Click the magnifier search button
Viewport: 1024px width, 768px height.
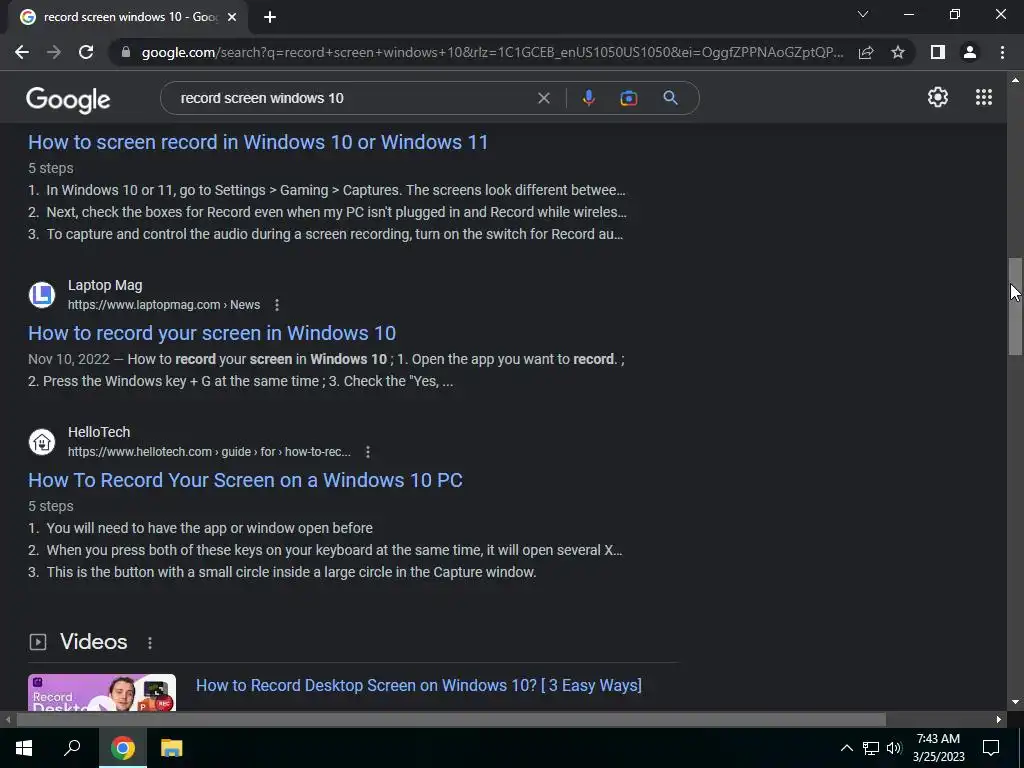(x=670, y=98)
